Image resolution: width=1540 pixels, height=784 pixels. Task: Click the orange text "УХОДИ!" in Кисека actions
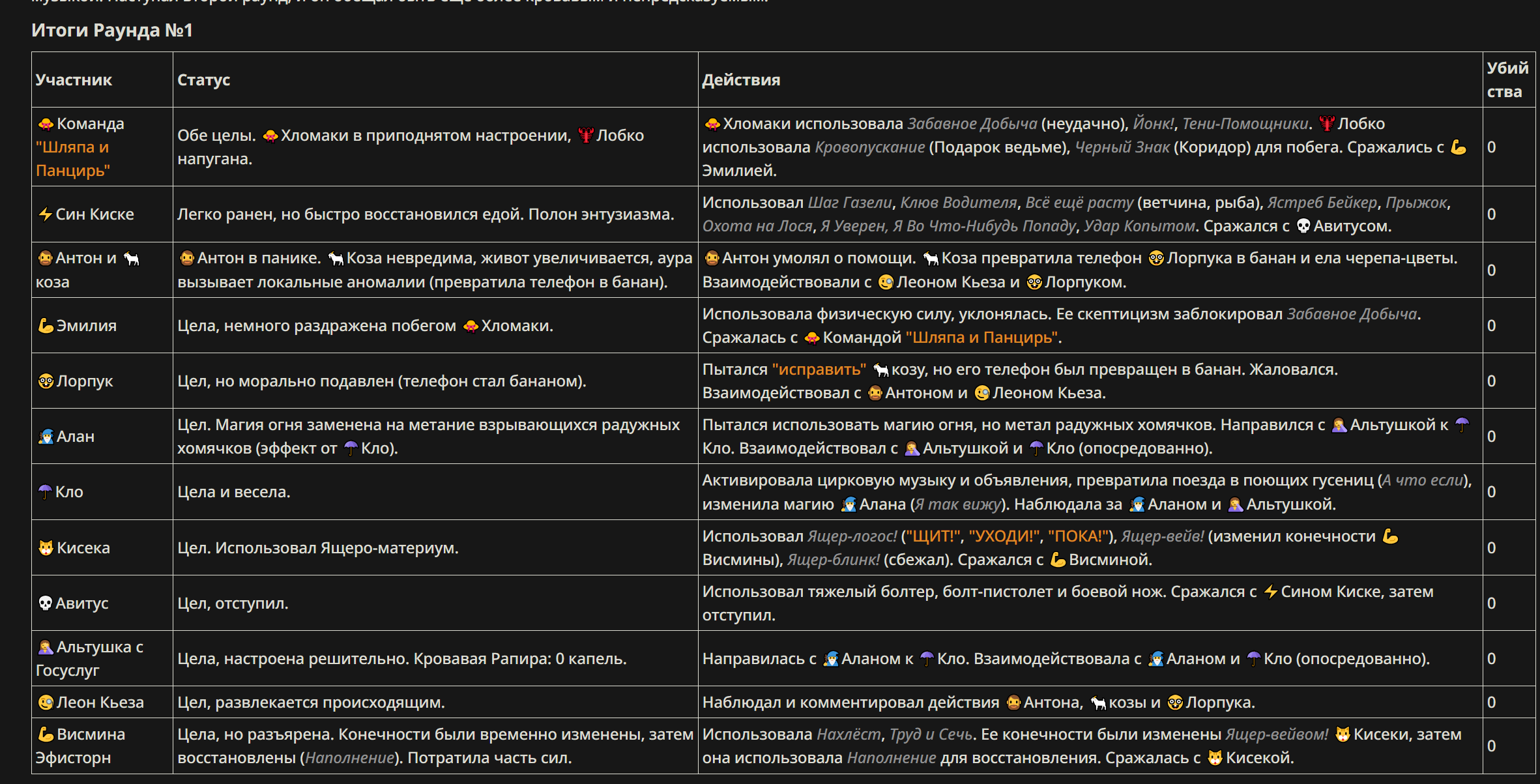(1004, 536)
